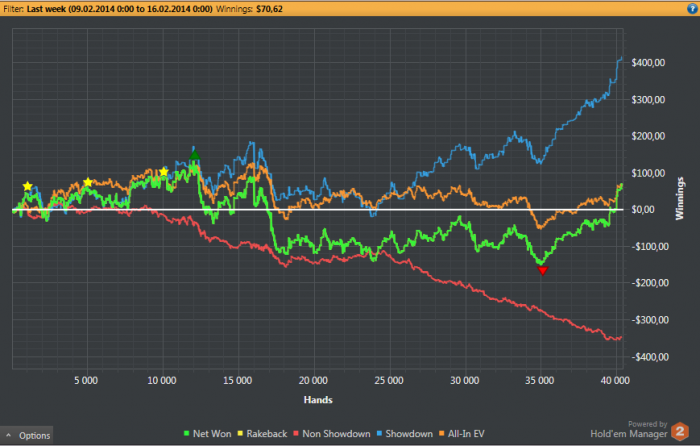Toggle the All-In EV legend series
The height and width of the screenshot is (446, 700).
462,433
